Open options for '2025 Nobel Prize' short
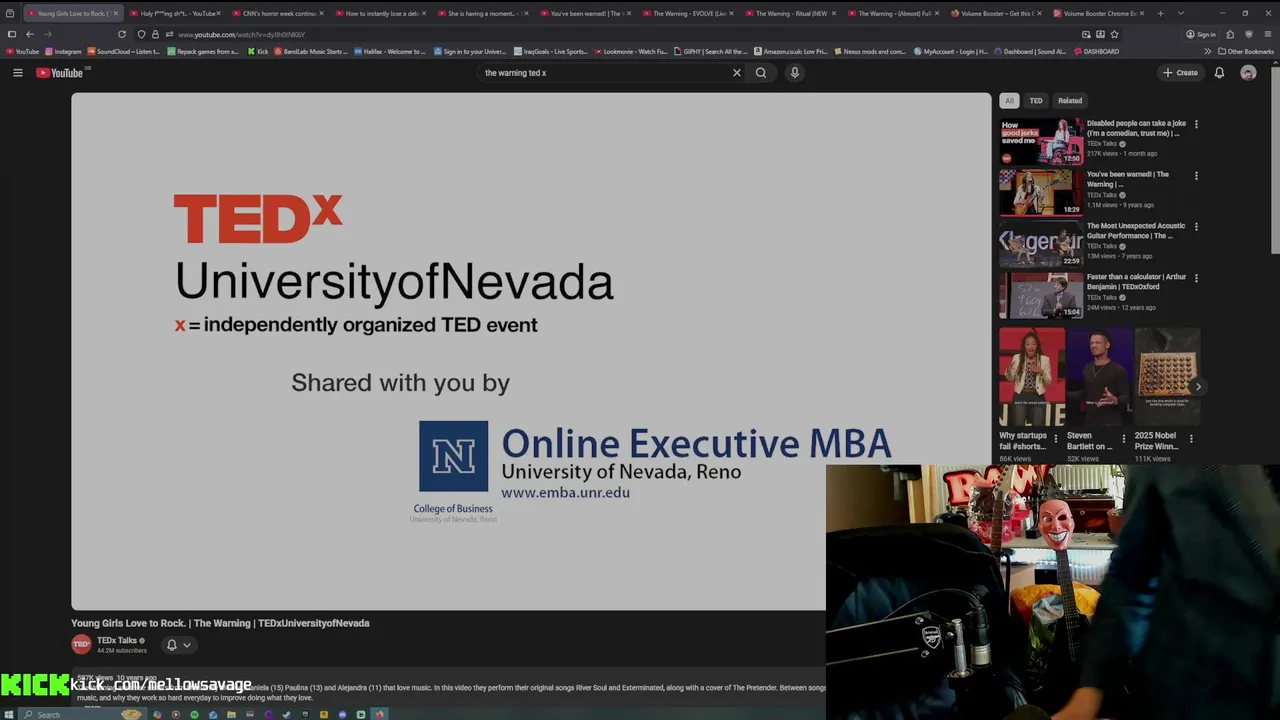 [x=1191, y=438]
